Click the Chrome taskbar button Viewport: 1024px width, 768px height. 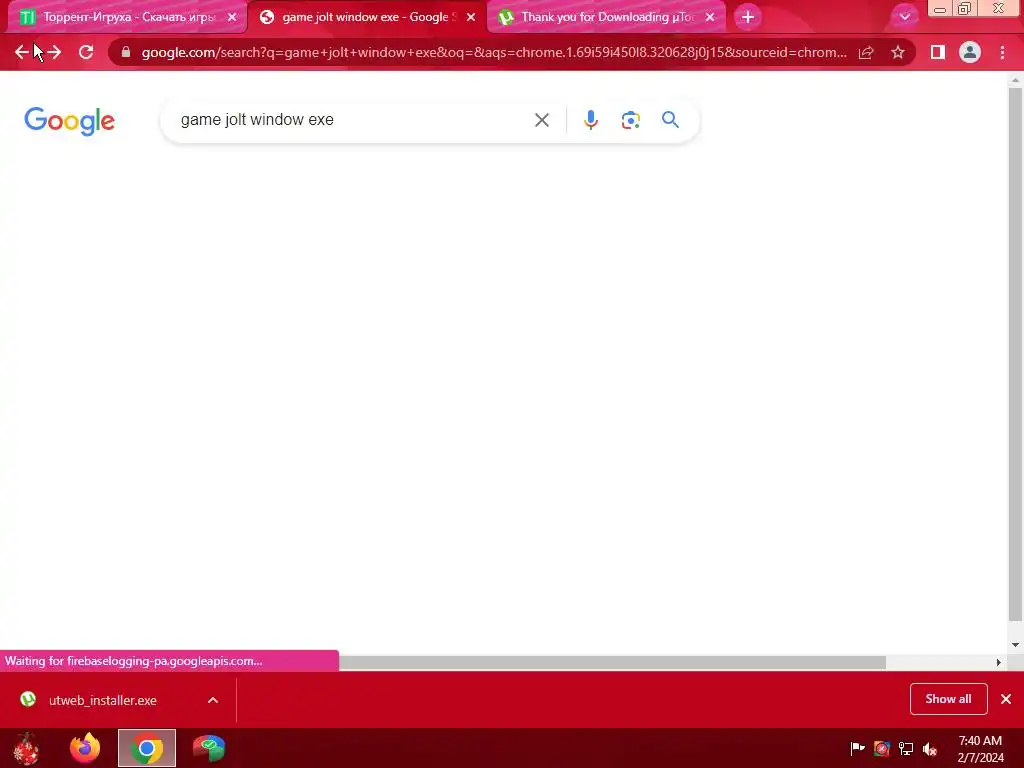146,748
